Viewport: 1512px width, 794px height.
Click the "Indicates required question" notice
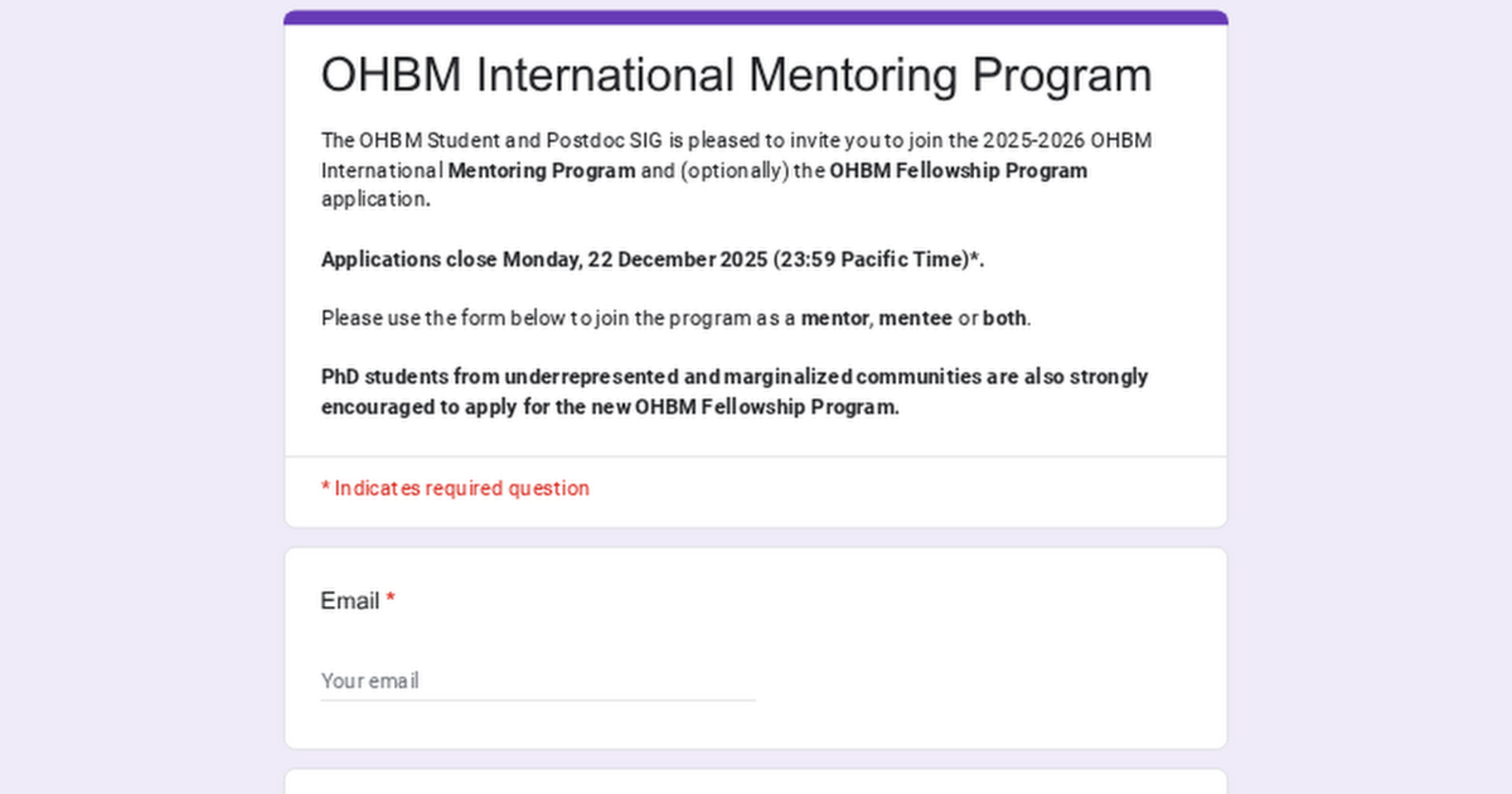[x=454, y=488]
